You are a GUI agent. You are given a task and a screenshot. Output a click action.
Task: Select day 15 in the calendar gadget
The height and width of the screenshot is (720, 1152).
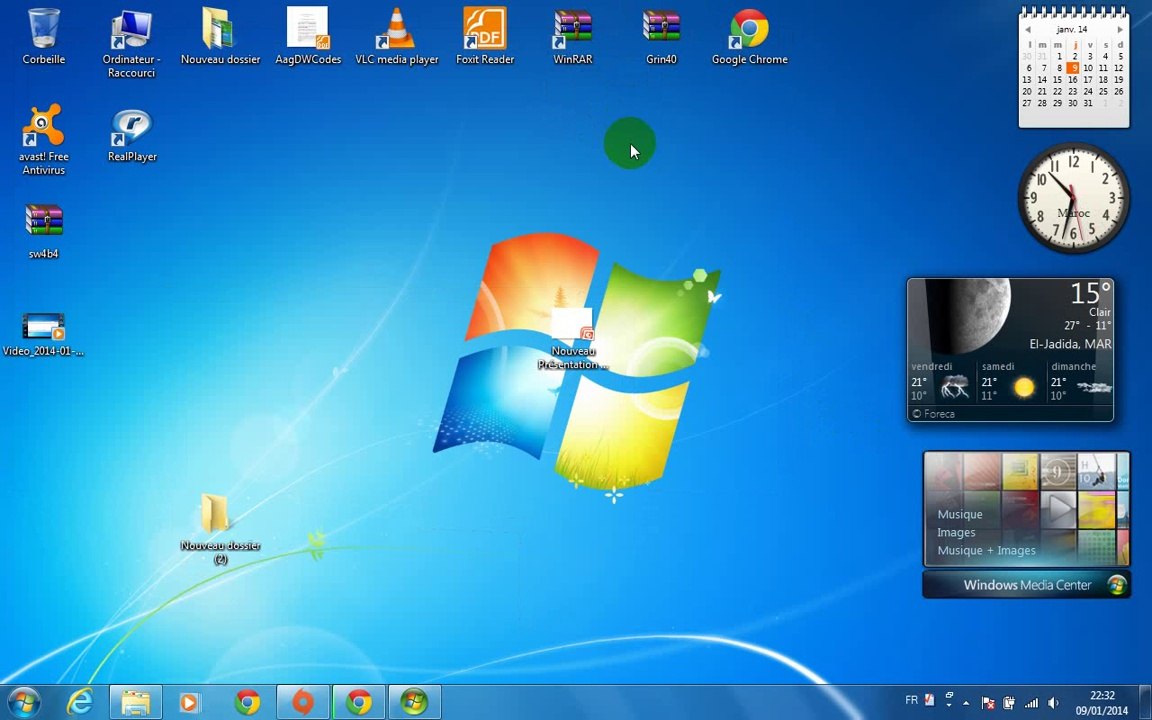[x=1057, y=79]
